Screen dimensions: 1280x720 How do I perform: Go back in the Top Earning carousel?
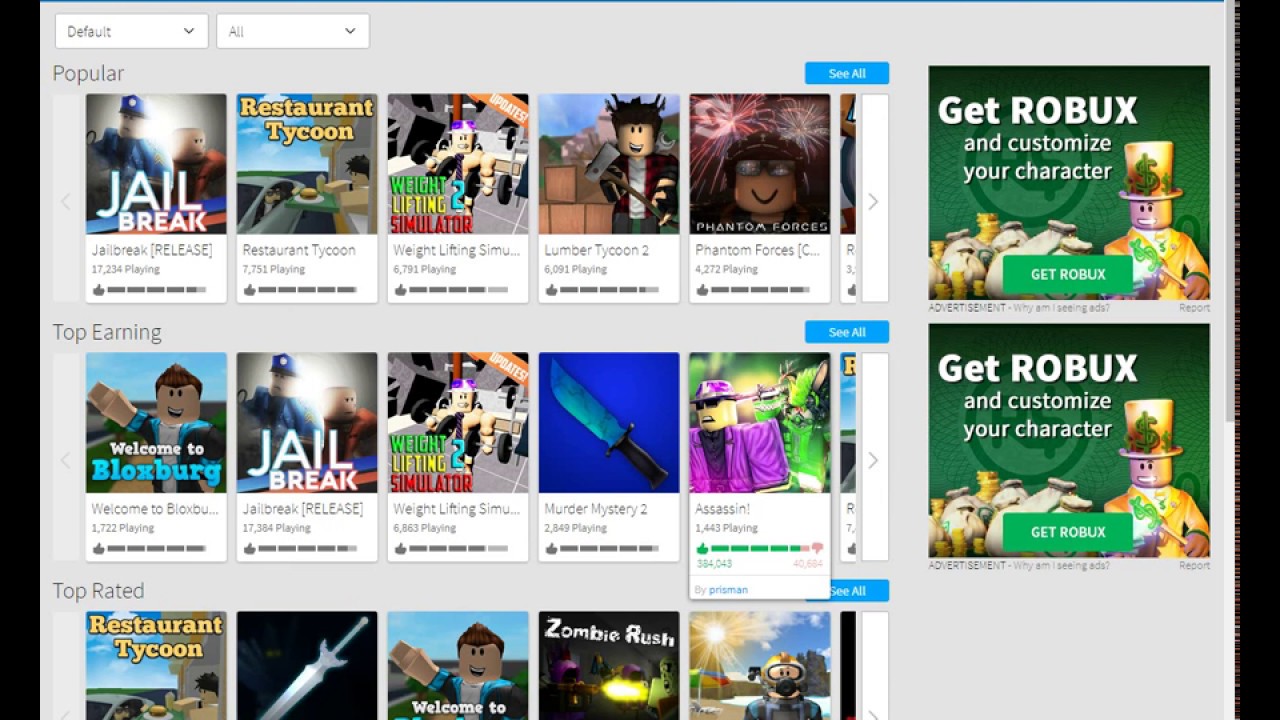66,460
